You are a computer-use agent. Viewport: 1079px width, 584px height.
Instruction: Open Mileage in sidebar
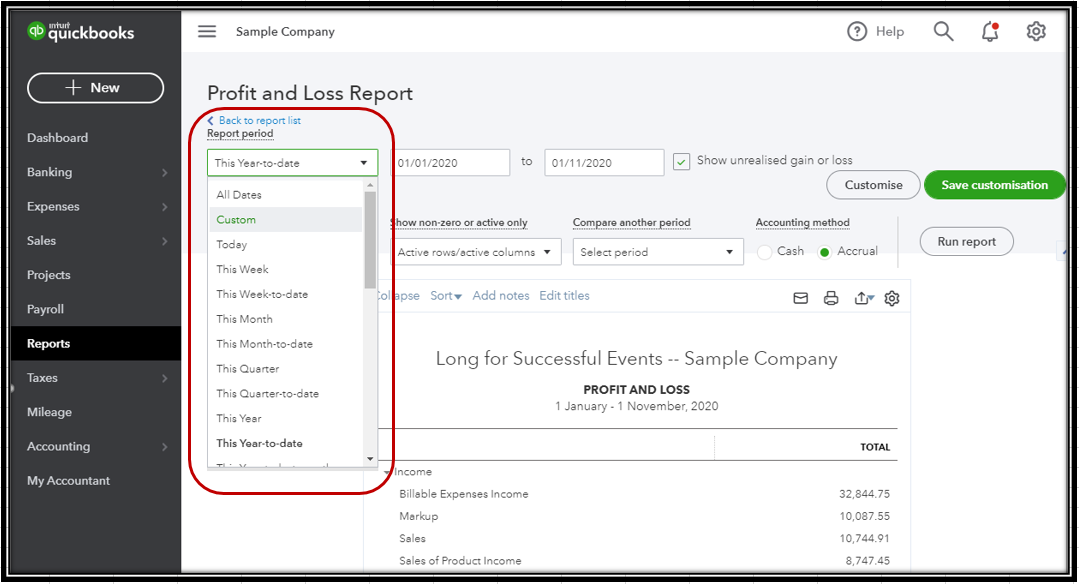(x=50, y=412)
